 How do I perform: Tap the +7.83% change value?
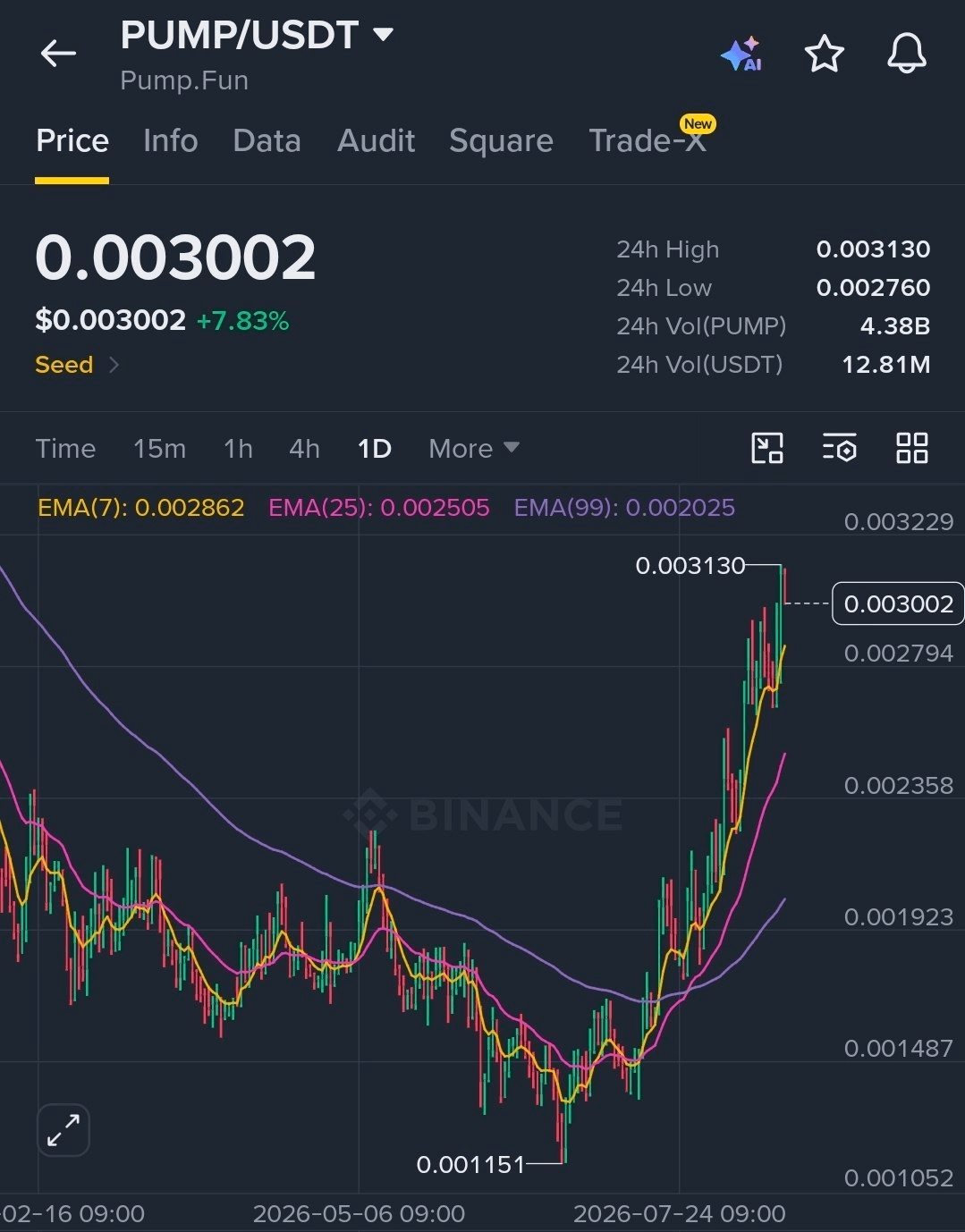[x=242, y=321]
